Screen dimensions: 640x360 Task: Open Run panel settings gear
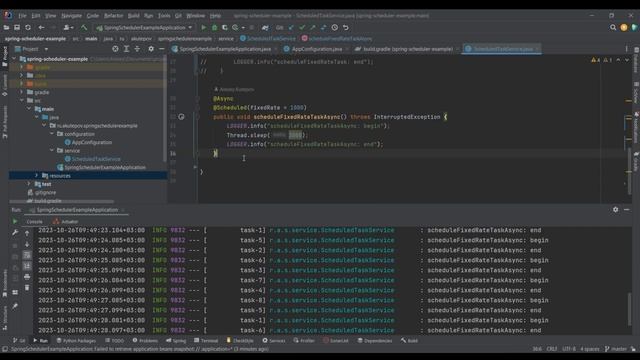click(616, 209)
